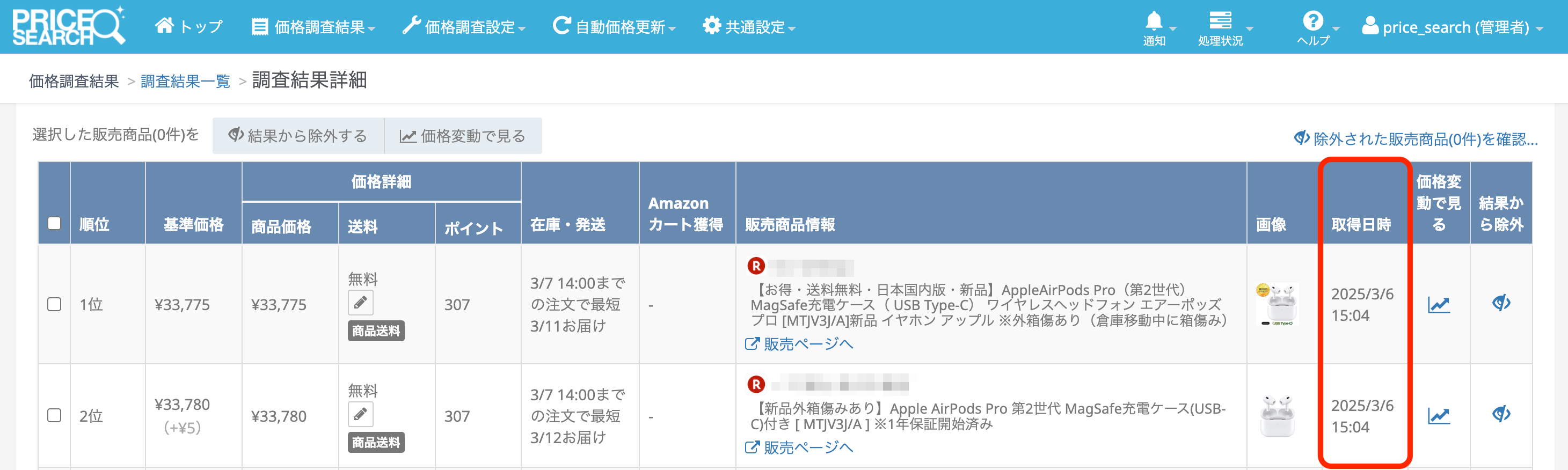Exclude 1位 item using eye icon
Screen dimensions: 1568x470
[1501, 303]
